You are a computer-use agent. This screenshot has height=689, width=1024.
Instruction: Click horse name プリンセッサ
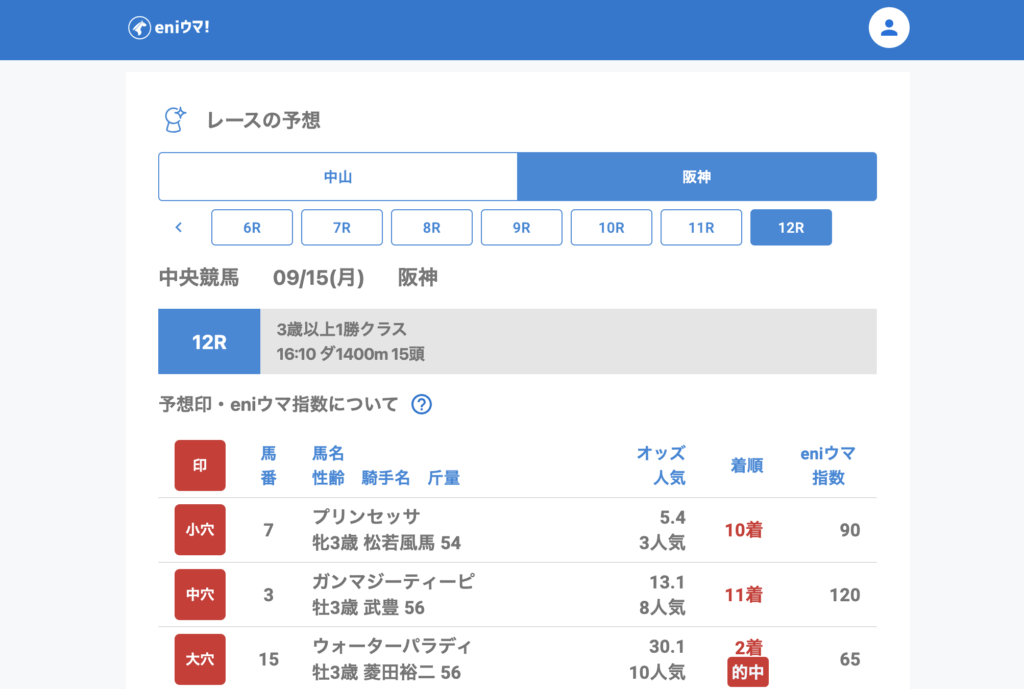(366, 517)
